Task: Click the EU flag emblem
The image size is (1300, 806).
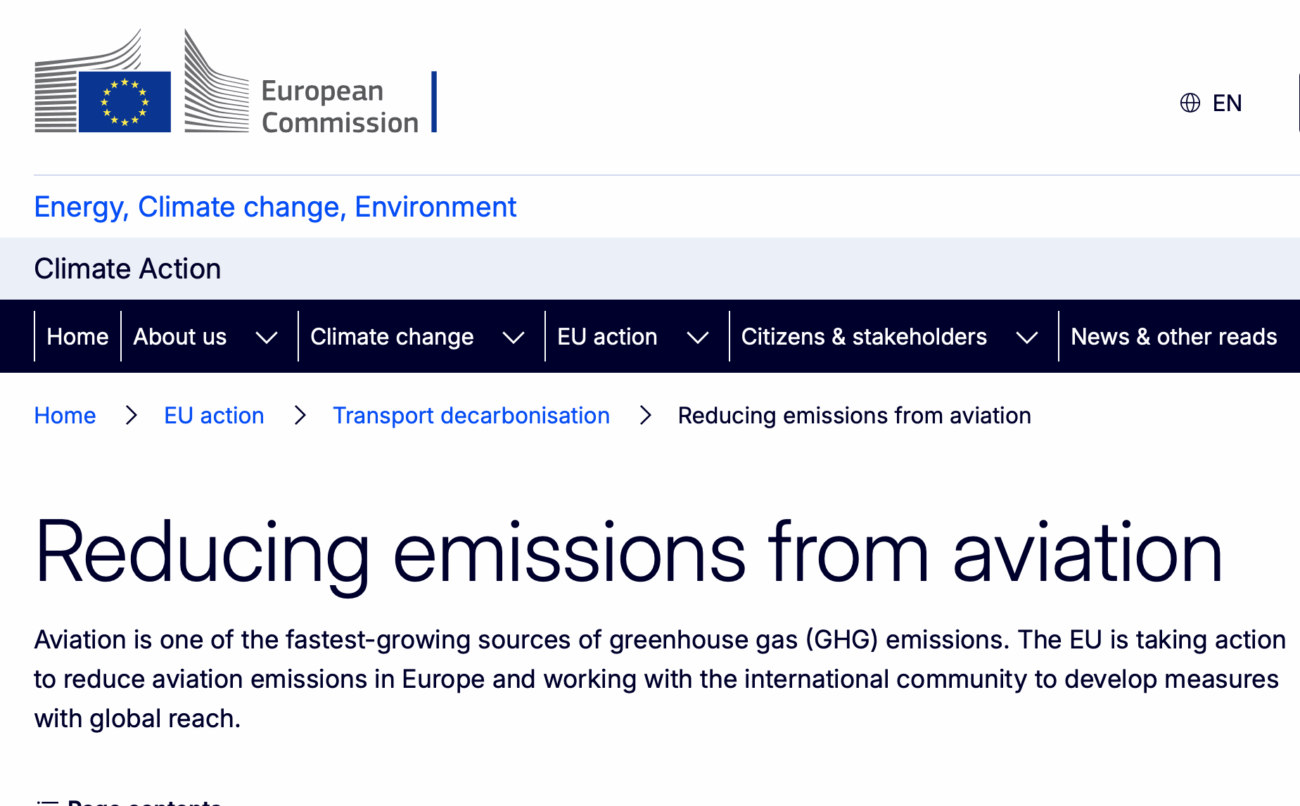Action: [x=125, y=101]
